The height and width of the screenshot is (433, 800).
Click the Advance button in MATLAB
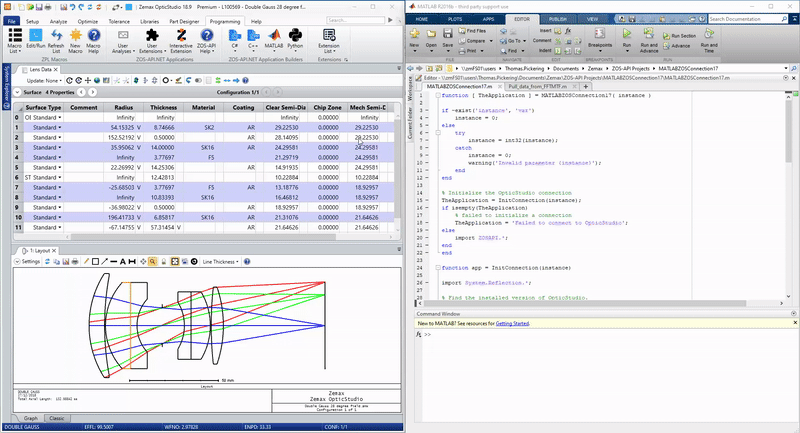tap(677, 46)
